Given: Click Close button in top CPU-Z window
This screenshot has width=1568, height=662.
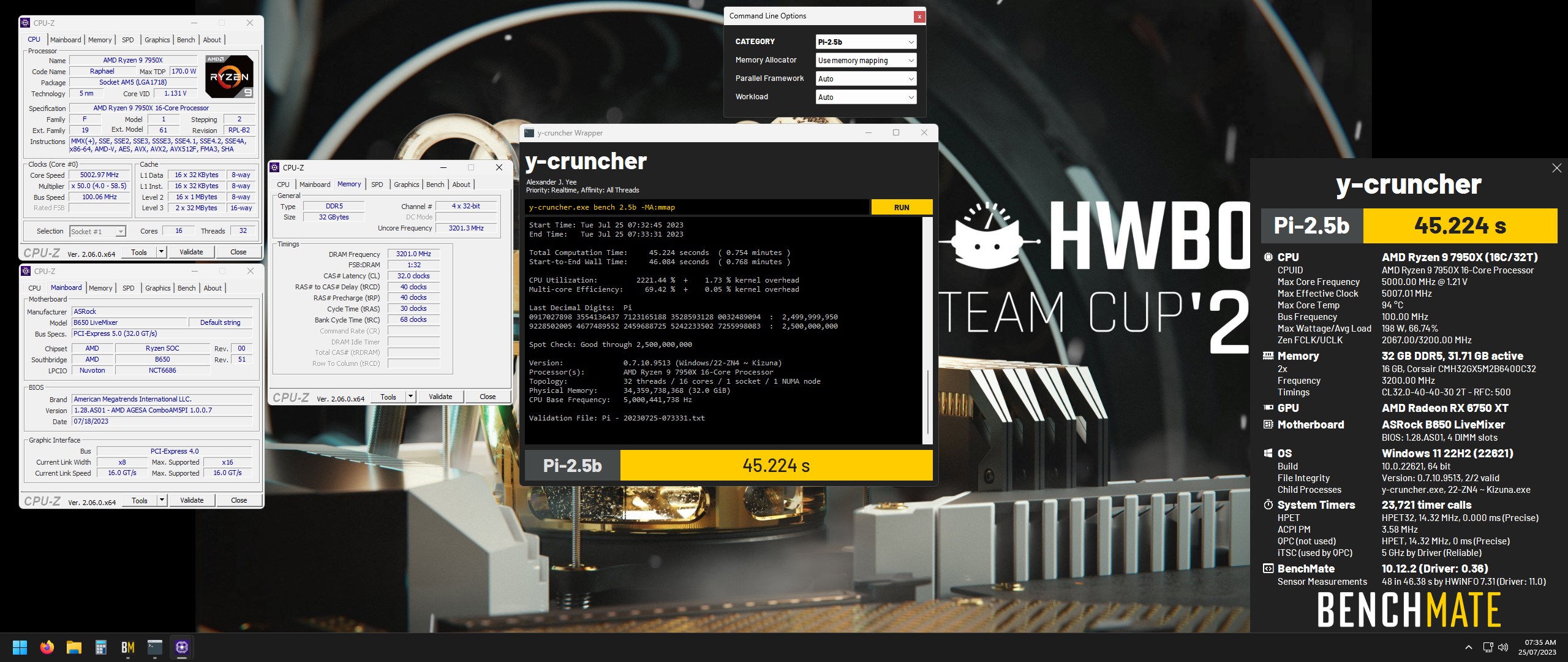Looking at the screenshot, I should 238,251.
